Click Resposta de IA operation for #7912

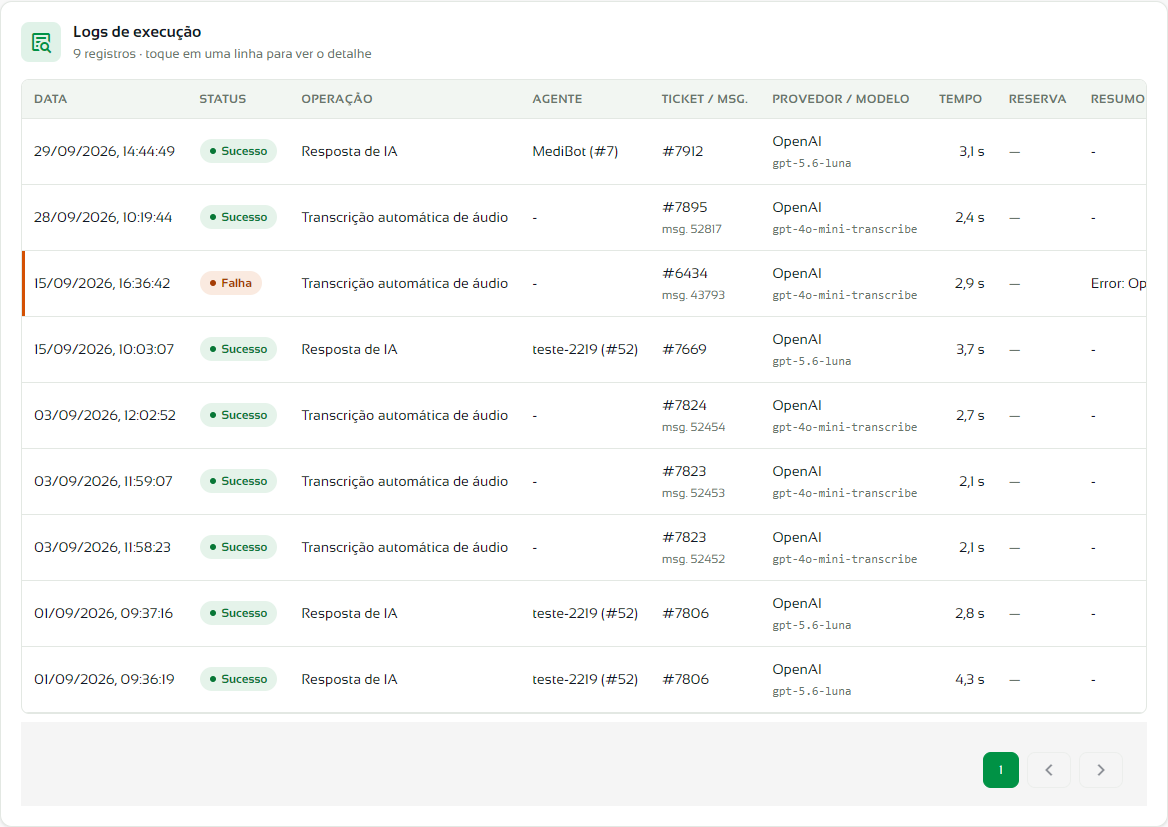coord(349,151)
